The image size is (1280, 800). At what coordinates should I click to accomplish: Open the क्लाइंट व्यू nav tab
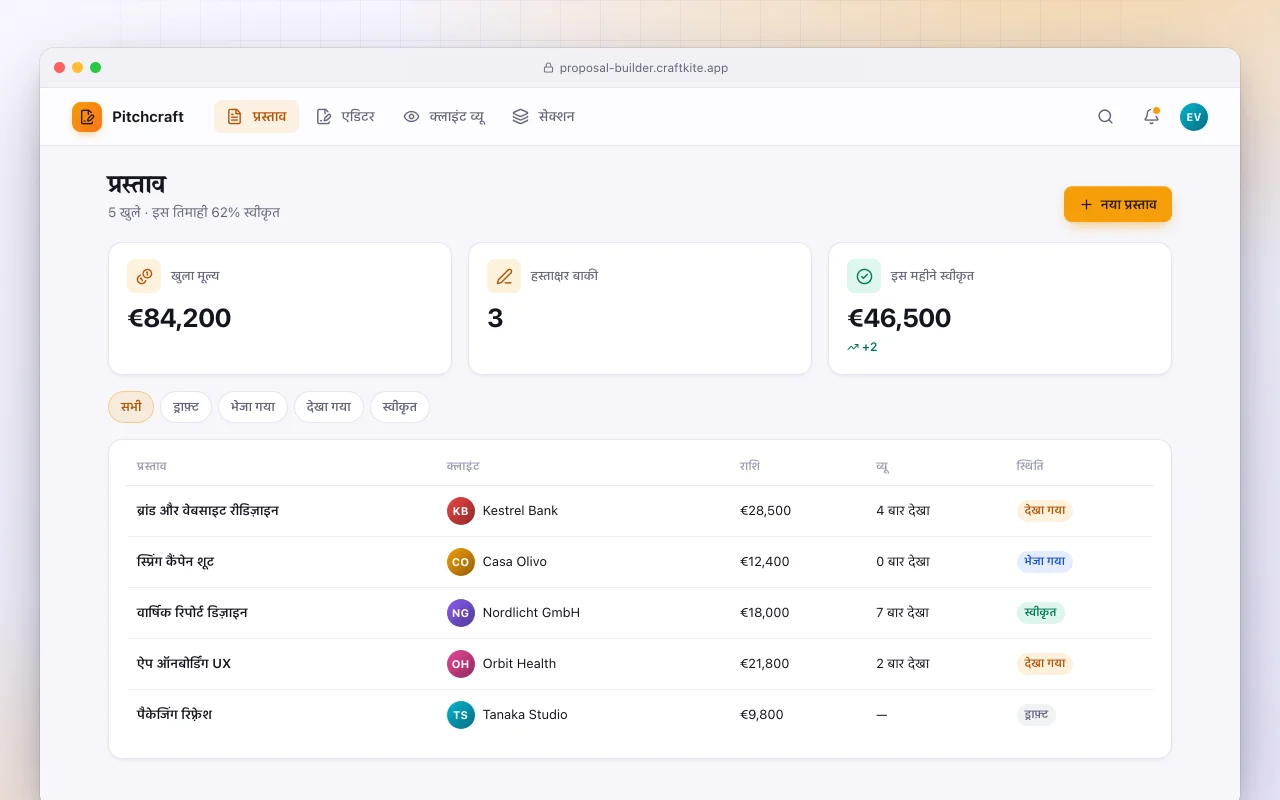pyautogui.click(x=444, y=117)
